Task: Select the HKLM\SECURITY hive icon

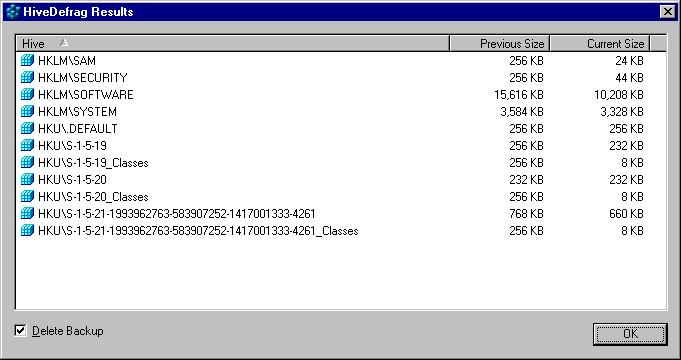Action: [27, 77]
